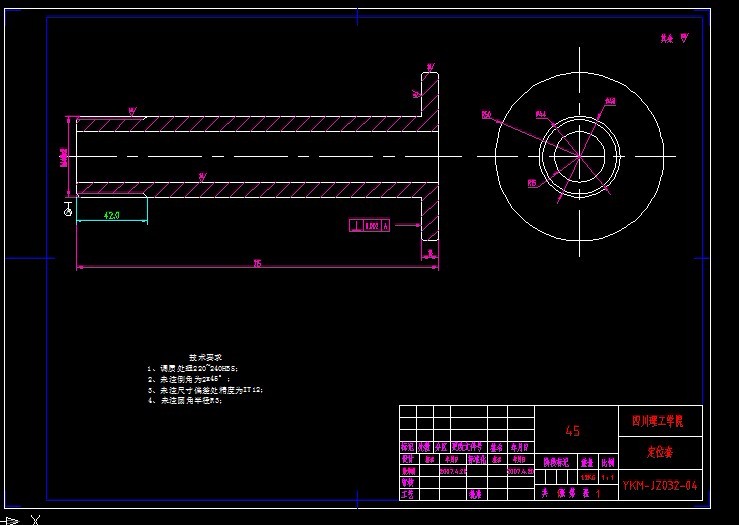Select the perpendicularity tolerance frame referencing A
Image resolution: width=739 pixels, height=525 pixels.
370,226
